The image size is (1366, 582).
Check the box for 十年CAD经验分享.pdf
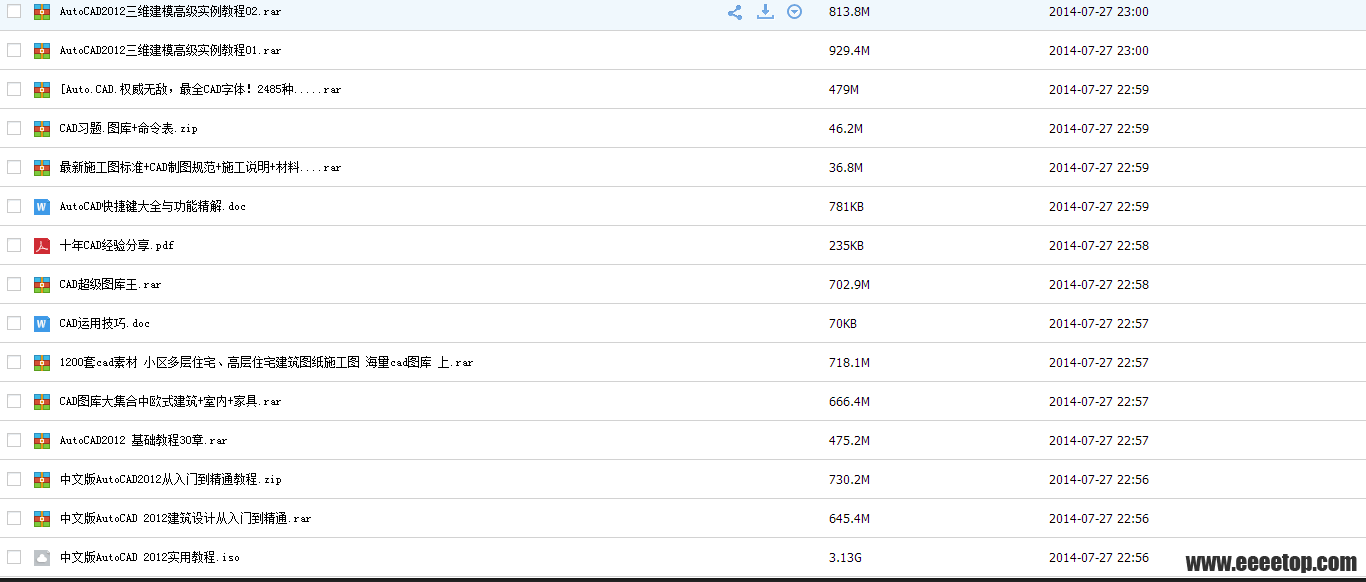point(14,245)
